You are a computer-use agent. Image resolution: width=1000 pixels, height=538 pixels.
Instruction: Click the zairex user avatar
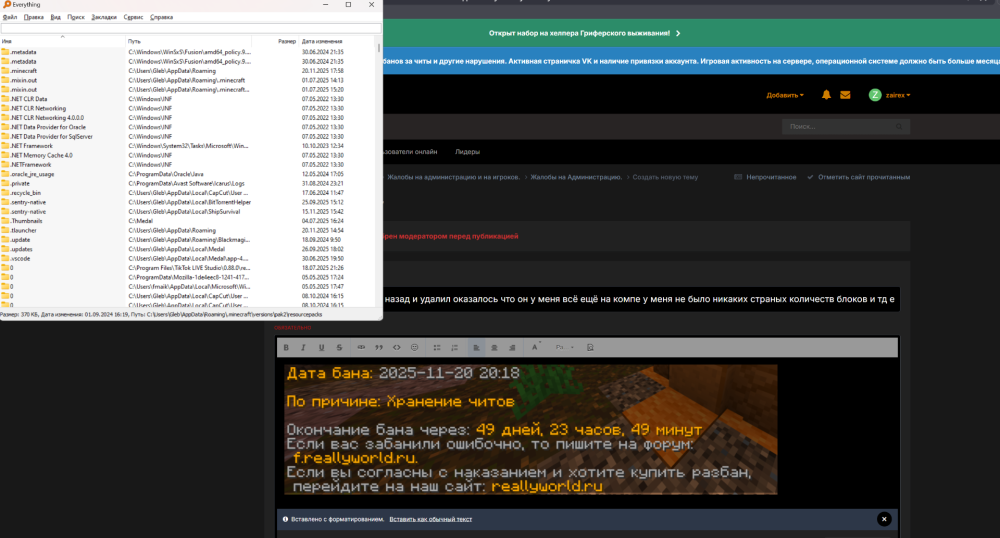coord(875,95)
